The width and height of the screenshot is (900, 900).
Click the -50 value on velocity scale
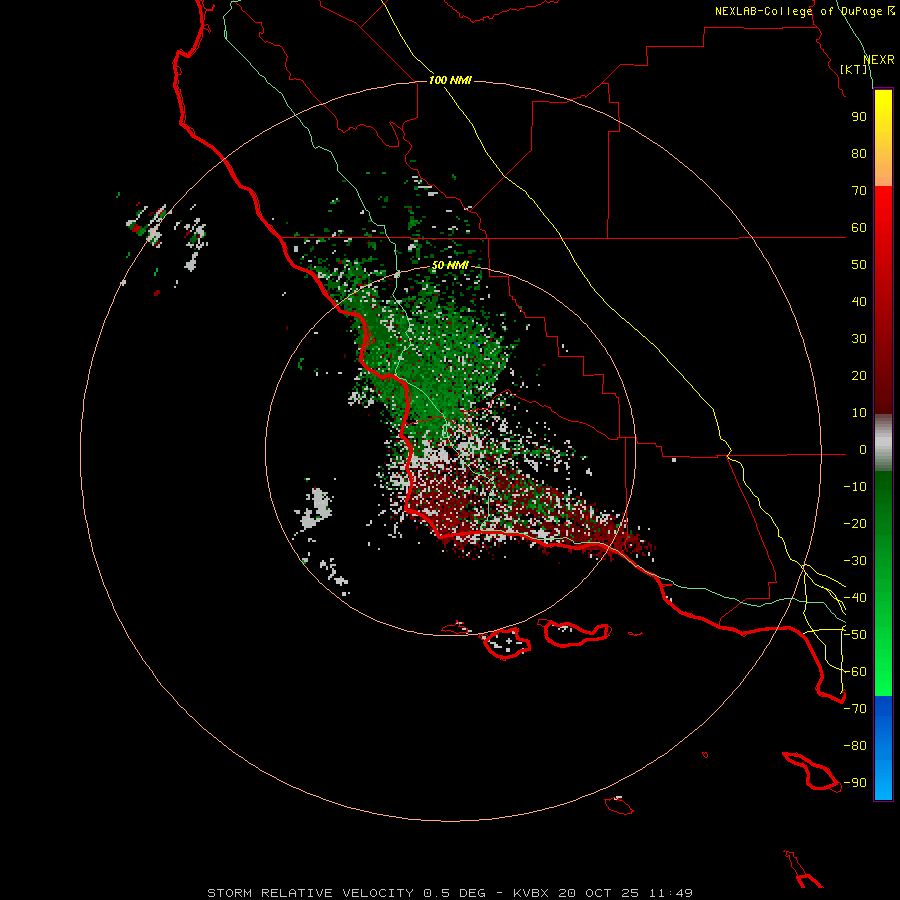tap(855, 635)
